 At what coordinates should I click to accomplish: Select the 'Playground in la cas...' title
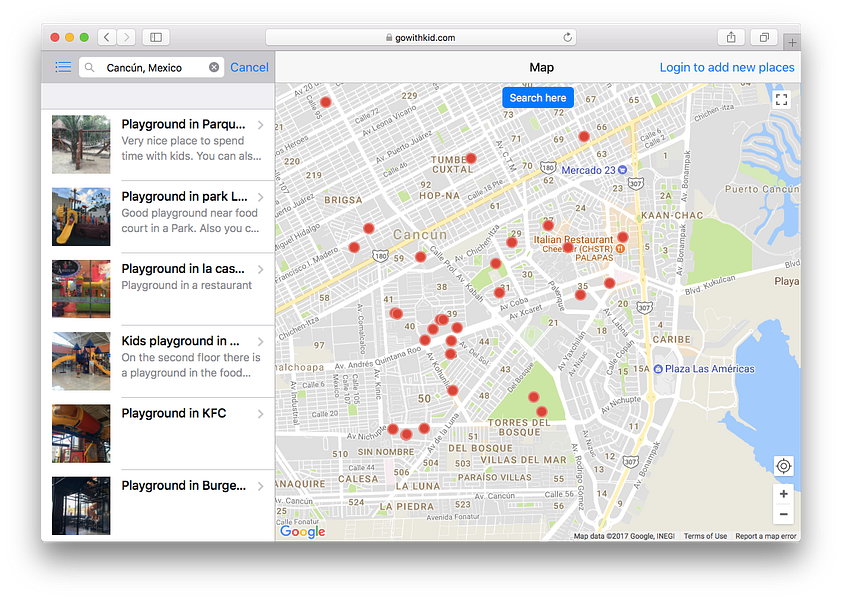[183, 269]
